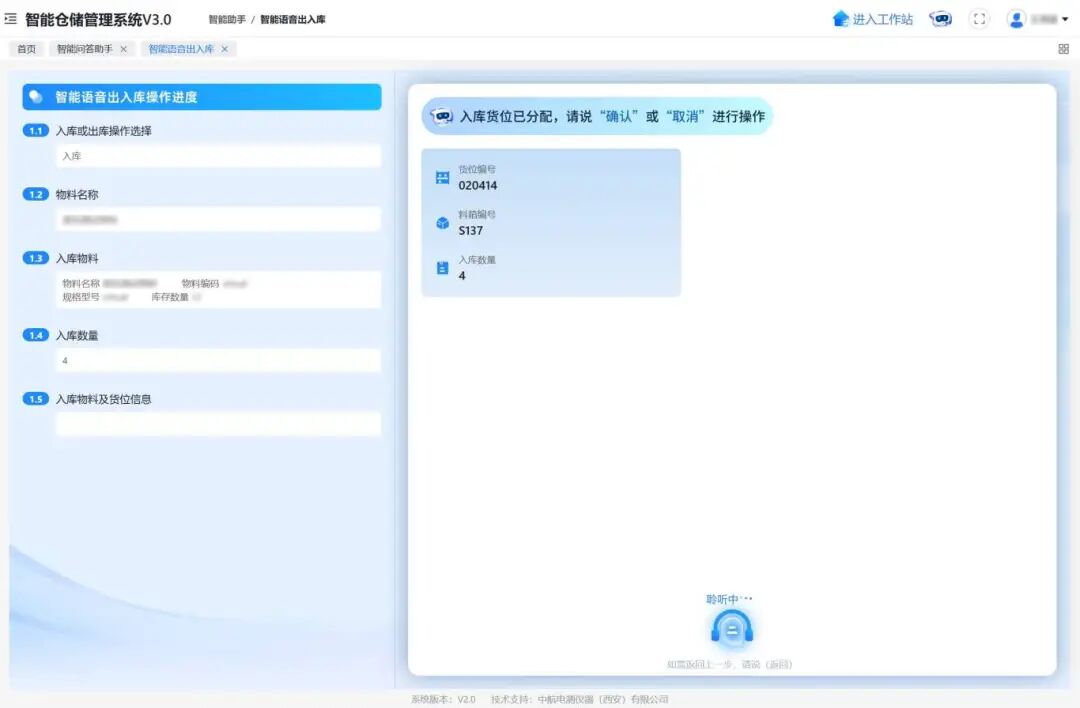Toggle fullscreen mode icon
Image resolution: width=1080 pixels, height=708 pixels.
[x=979, y=19]
